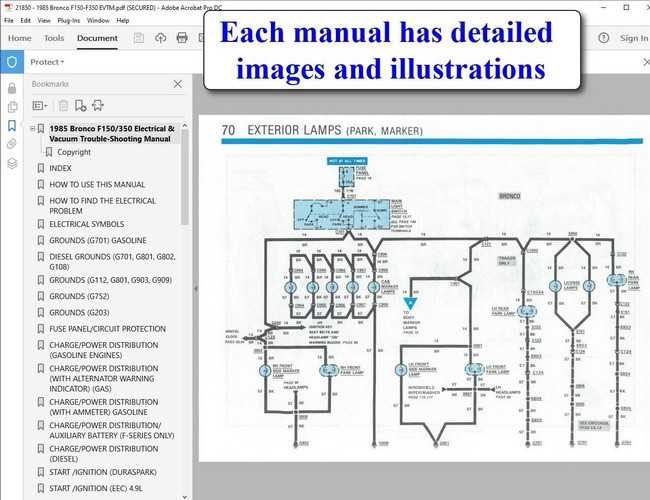Collapse the 1985 Bronco manual bookmark tree
The width and height of the screenshot is (650, 500).
[x=32, y=129]
